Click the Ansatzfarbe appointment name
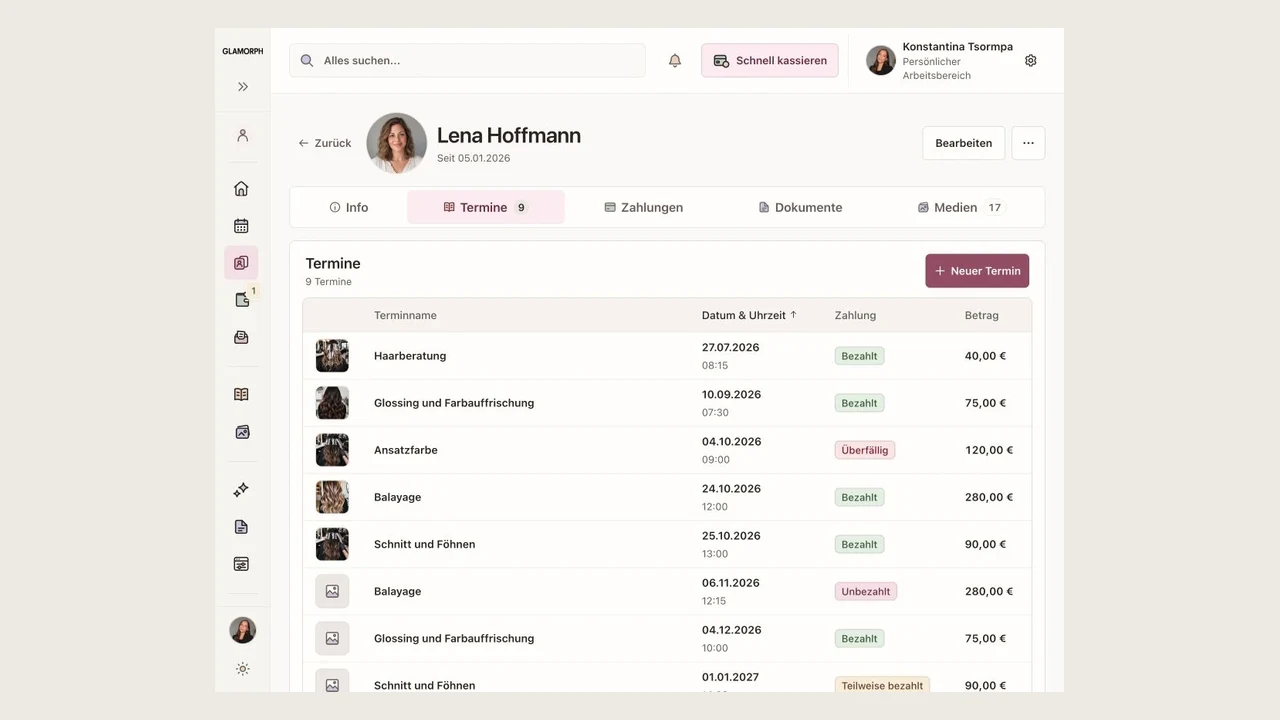 tap(406, 450)
